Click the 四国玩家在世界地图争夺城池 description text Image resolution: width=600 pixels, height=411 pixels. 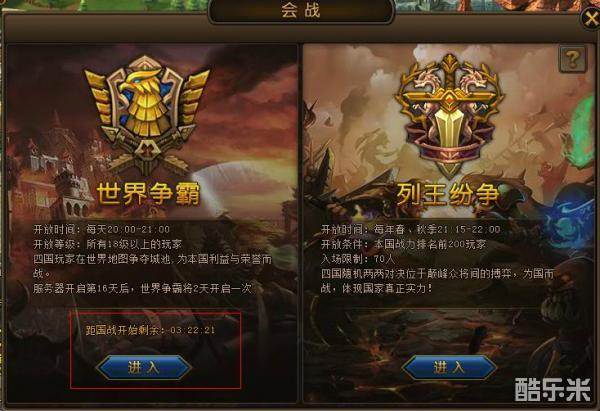coord(152,266)
